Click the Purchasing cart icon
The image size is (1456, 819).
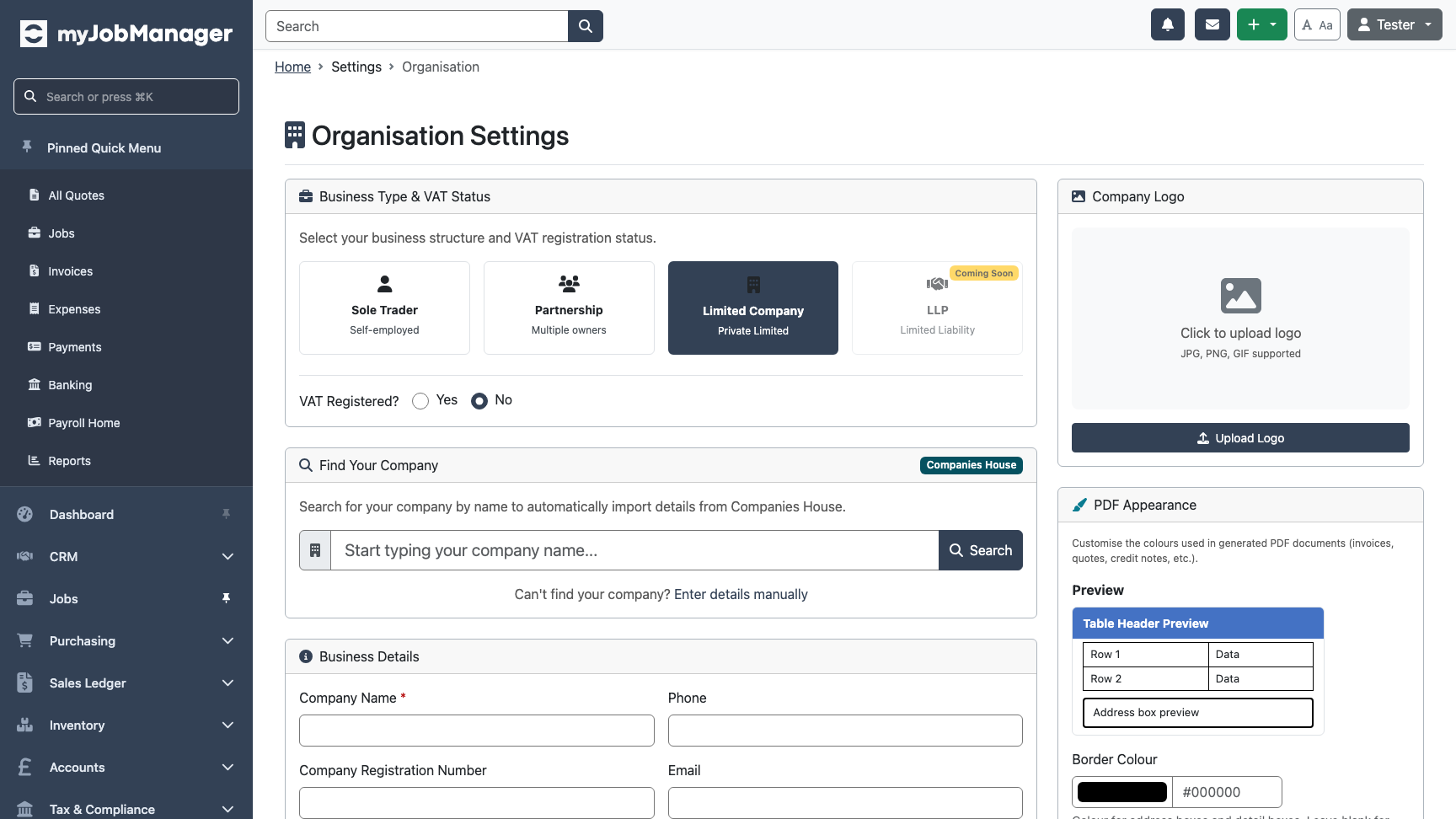25,640
